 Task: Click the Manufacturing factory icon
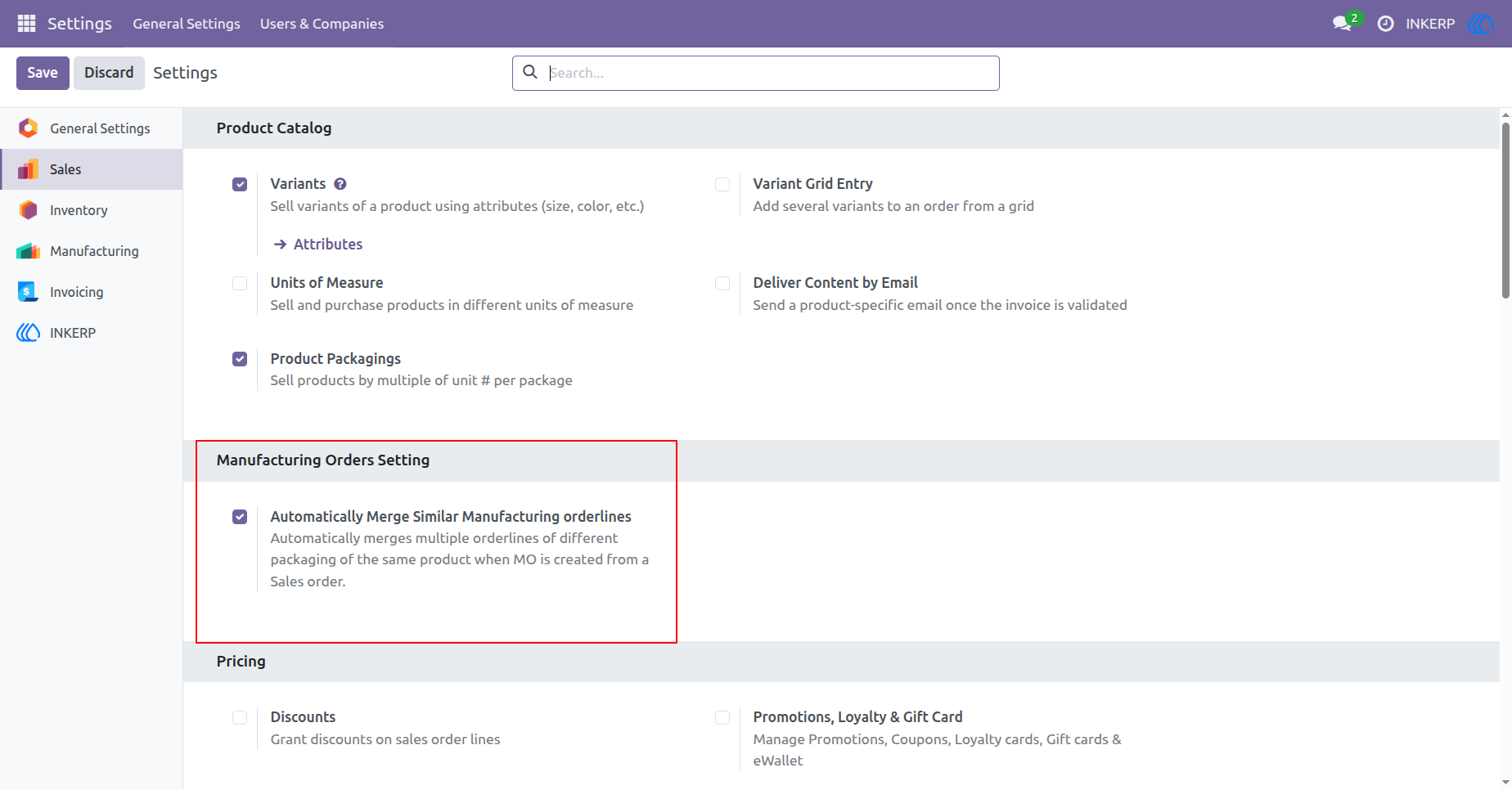tap(28, 250)
